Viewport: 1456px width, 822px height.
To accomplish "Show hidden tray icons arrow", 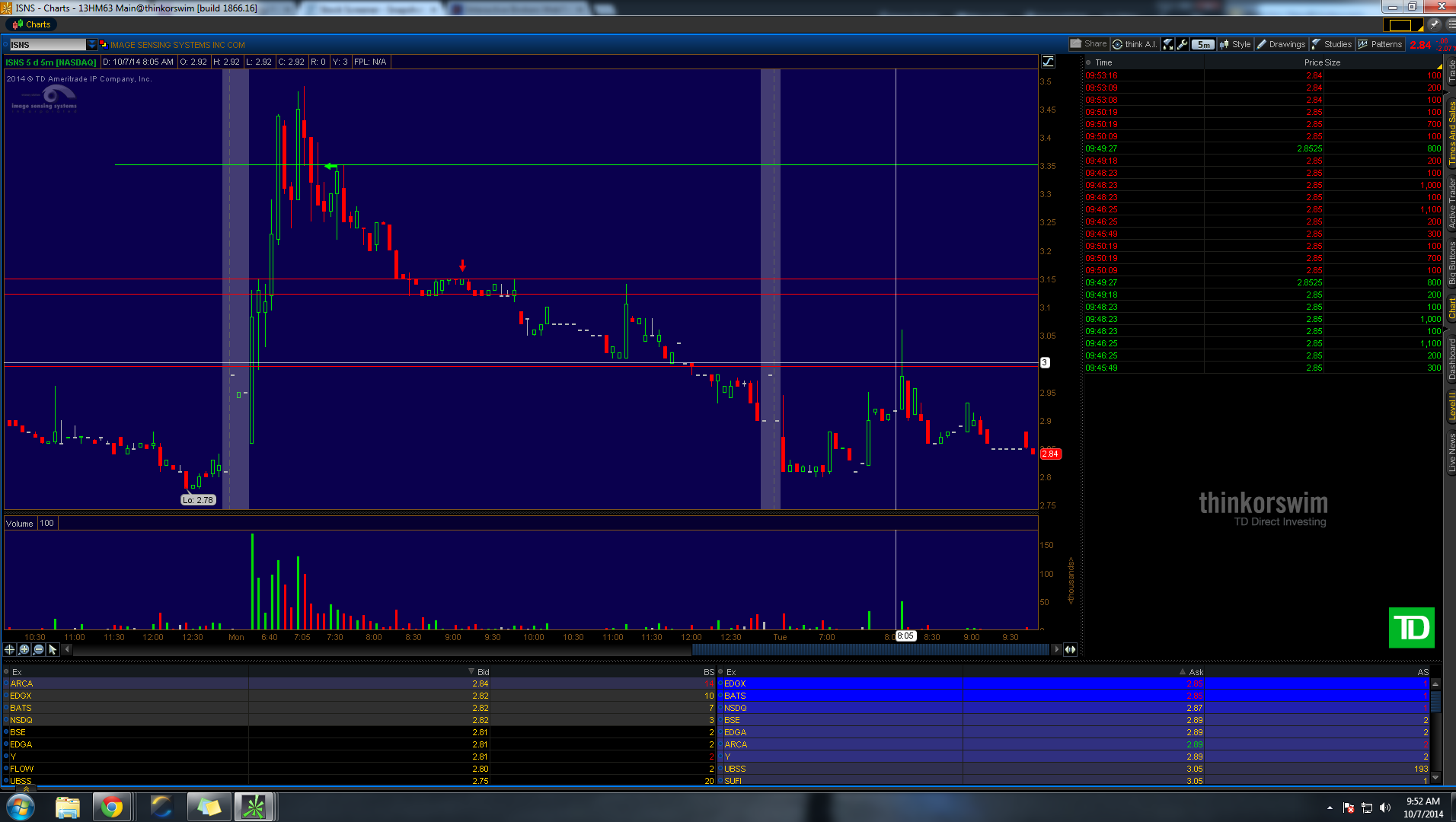I will (x=1330, y=808).
